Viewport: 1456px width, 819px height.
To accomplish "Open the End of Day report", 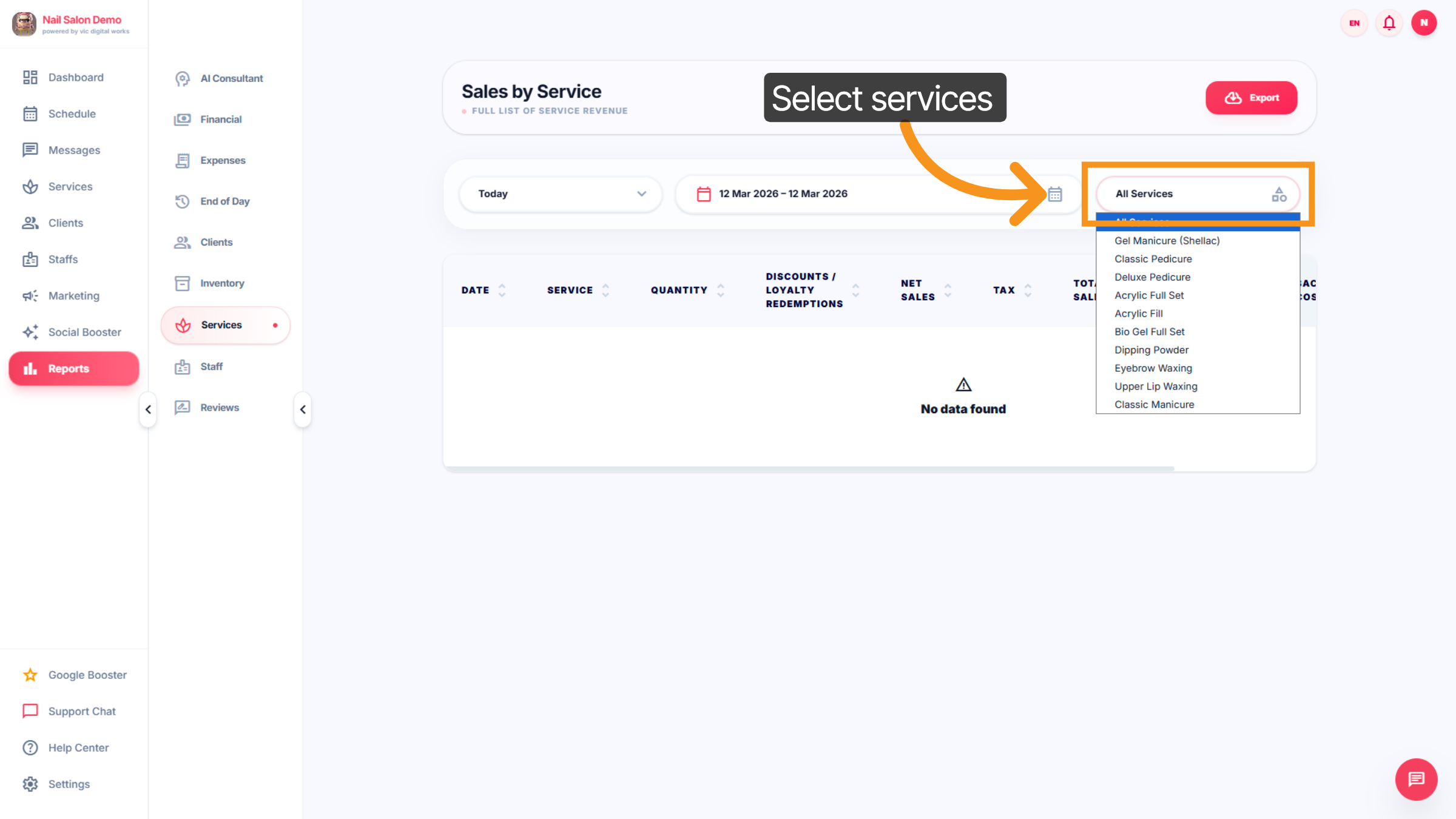I will [225, 201].
